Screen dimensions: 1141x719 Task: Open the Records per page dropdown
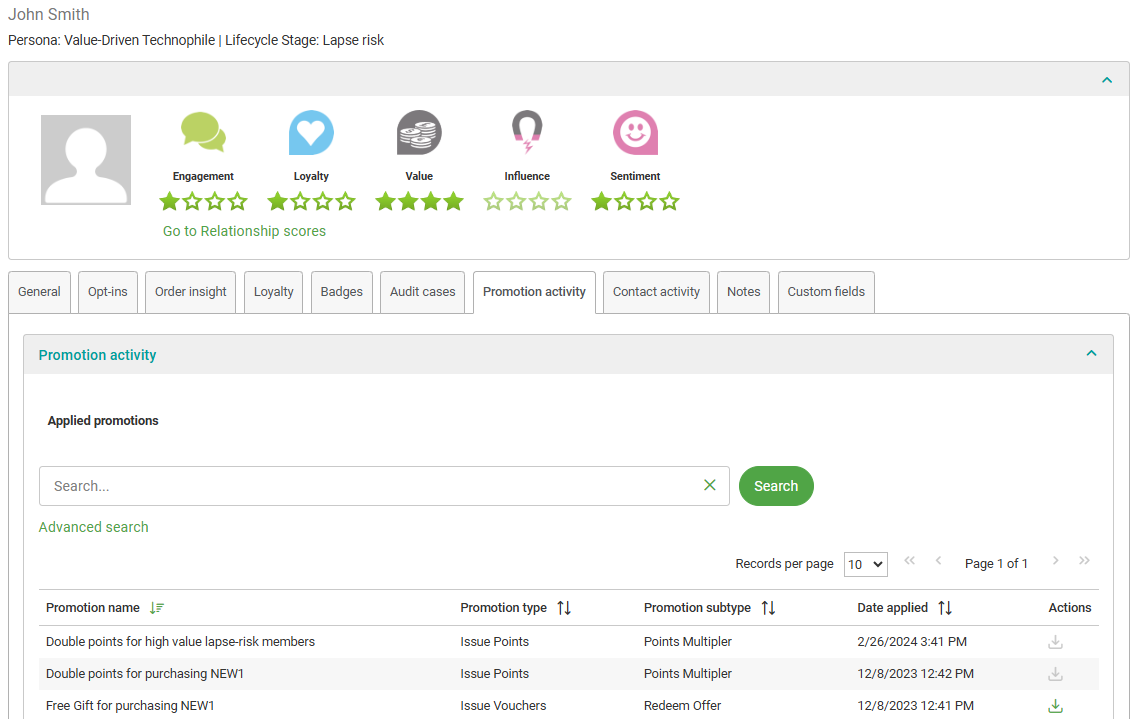coord(865,564)
